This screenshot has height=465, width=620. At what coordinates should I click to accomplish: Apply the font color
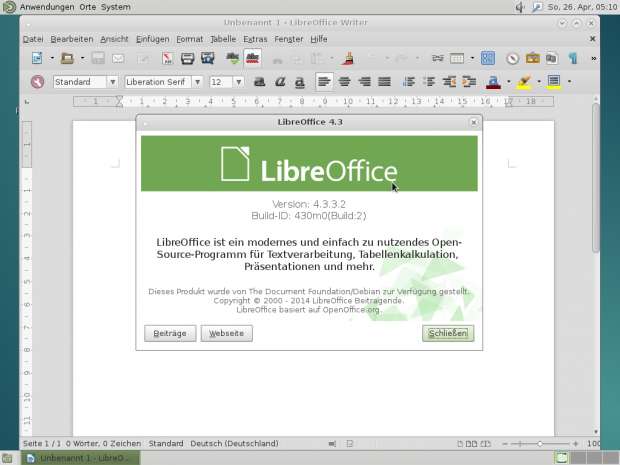pyautogui.click(x=493, y=82)
